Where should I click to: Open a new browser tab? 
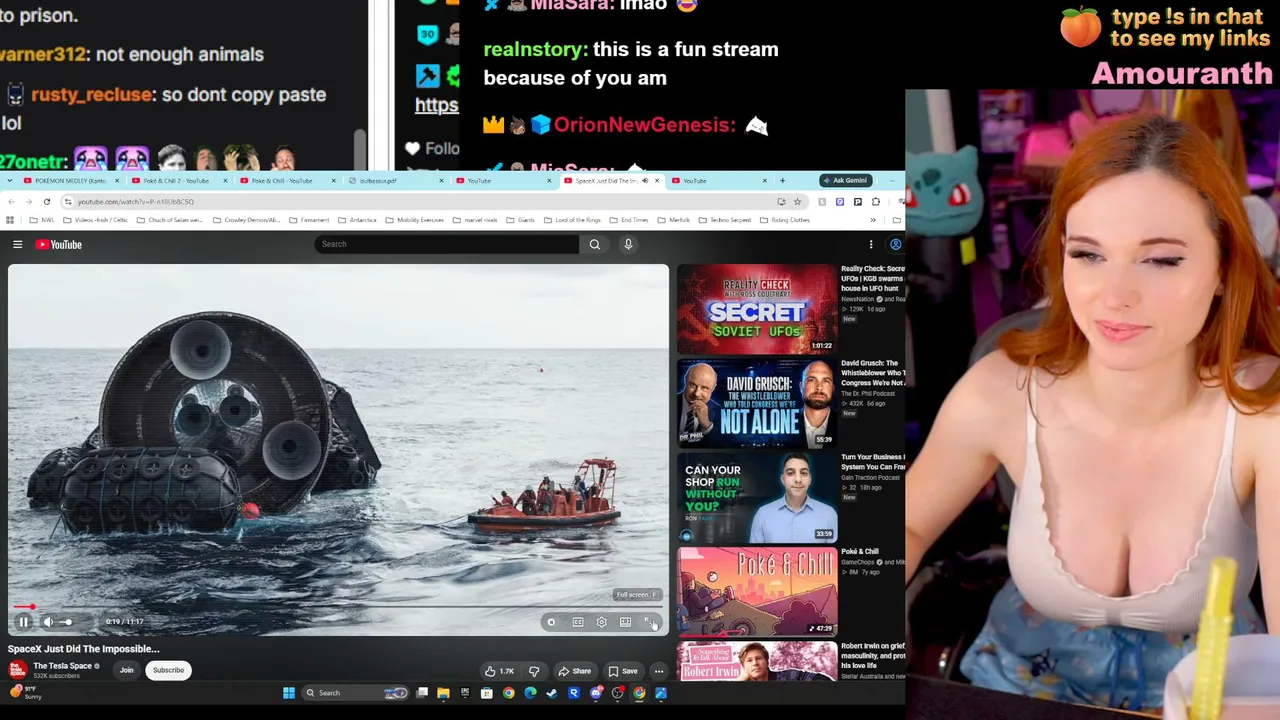tap(782, 181)
